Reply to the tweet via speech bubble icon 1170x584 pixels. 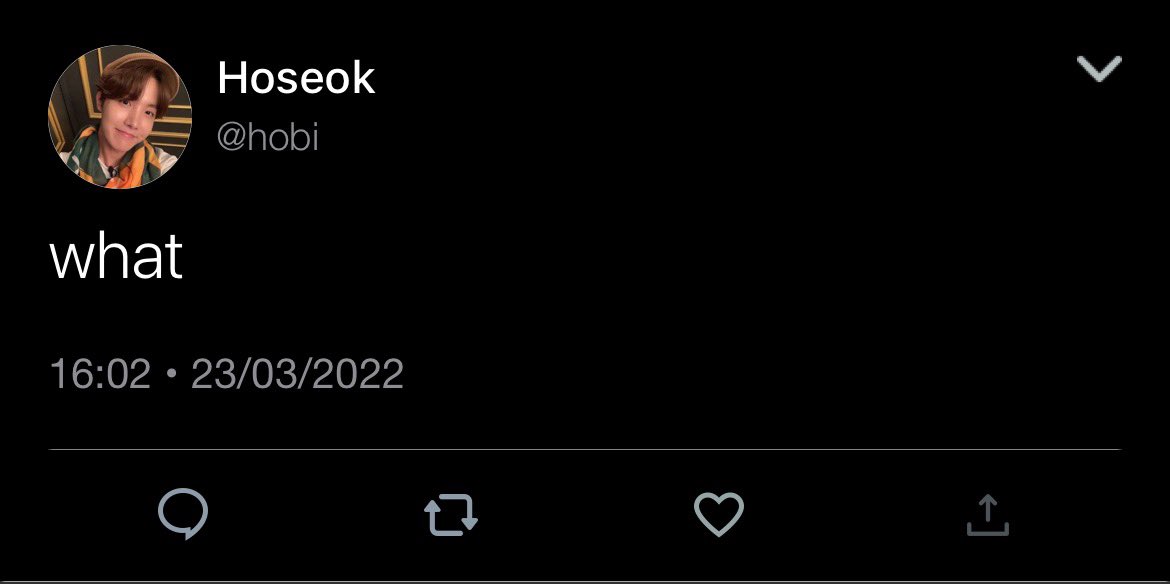(183, 513)
